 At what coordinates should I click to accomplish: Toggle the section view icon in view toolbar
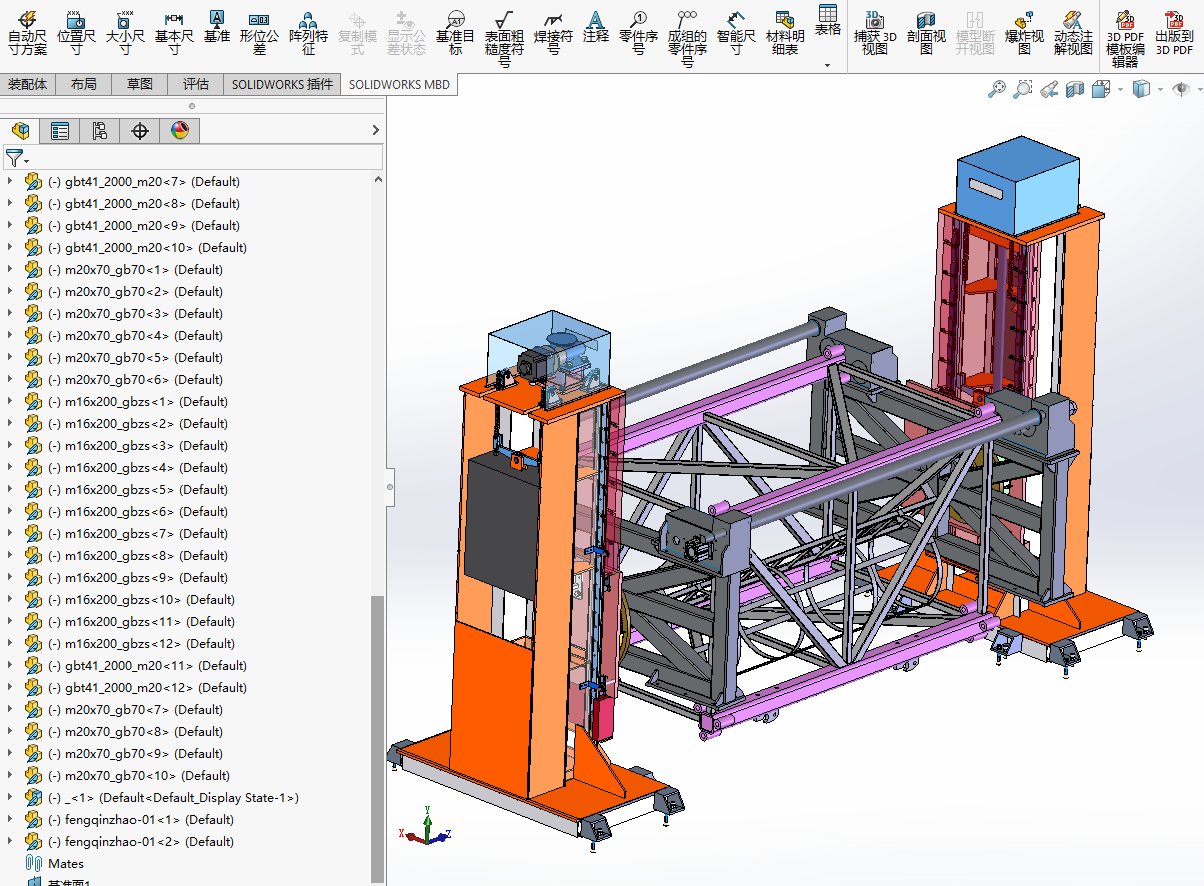[1075, 90]
